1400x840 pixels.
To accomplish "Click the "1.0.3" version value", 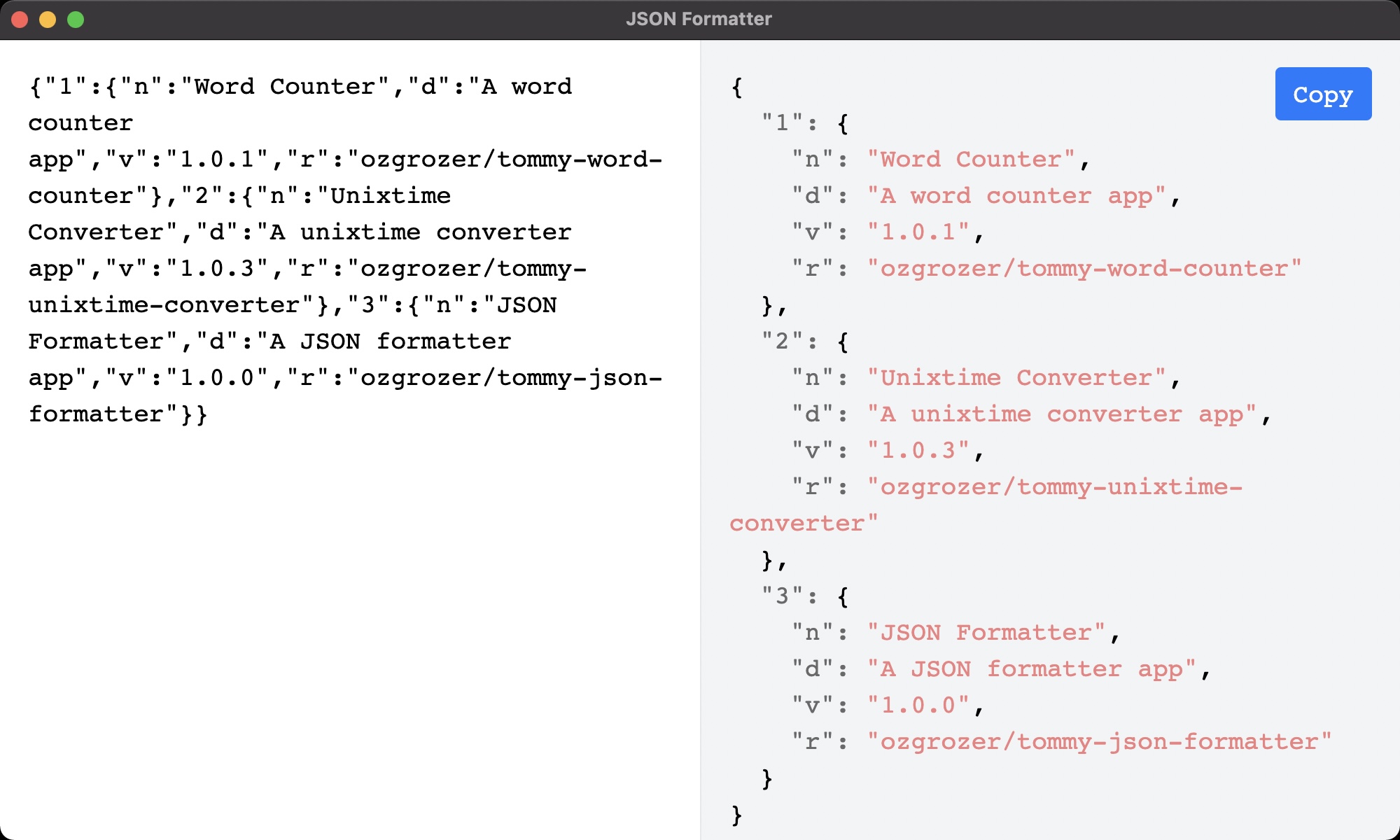I will 918,451.
